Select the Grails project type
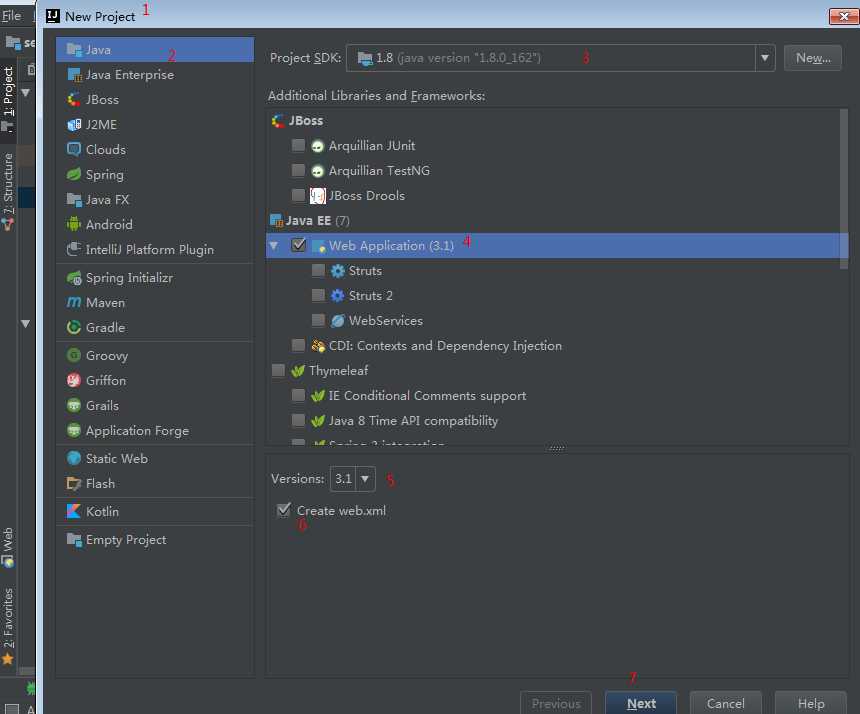 pos(155,406)
